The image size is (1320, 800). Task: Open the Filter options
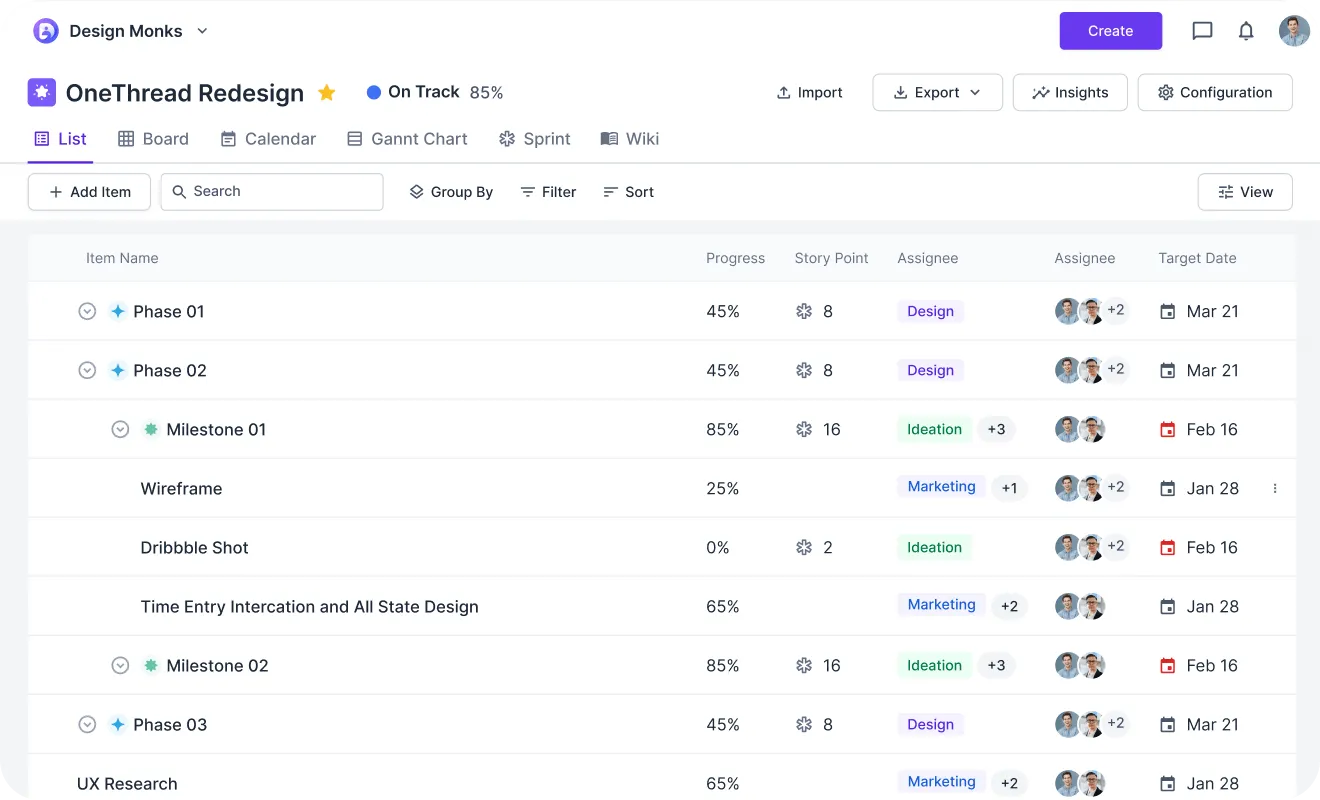(548, 192)
